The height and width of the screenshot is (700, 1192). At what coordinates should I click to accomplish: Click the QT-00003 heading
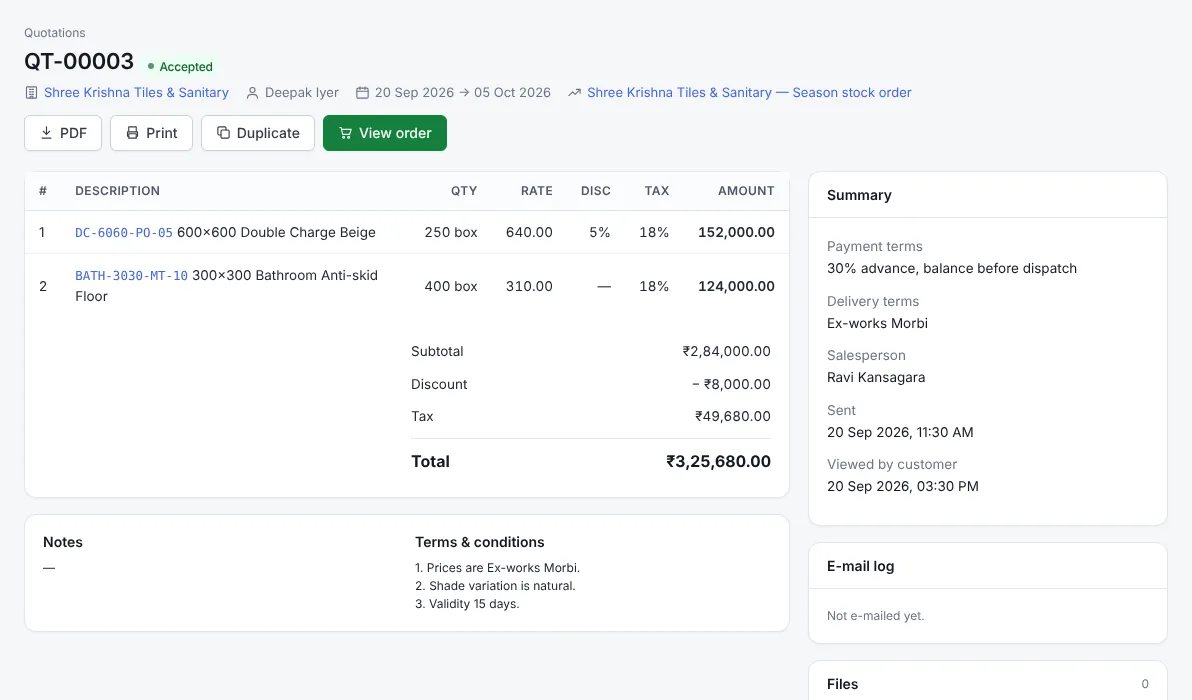pyautogui.click(x=79, y=61)
